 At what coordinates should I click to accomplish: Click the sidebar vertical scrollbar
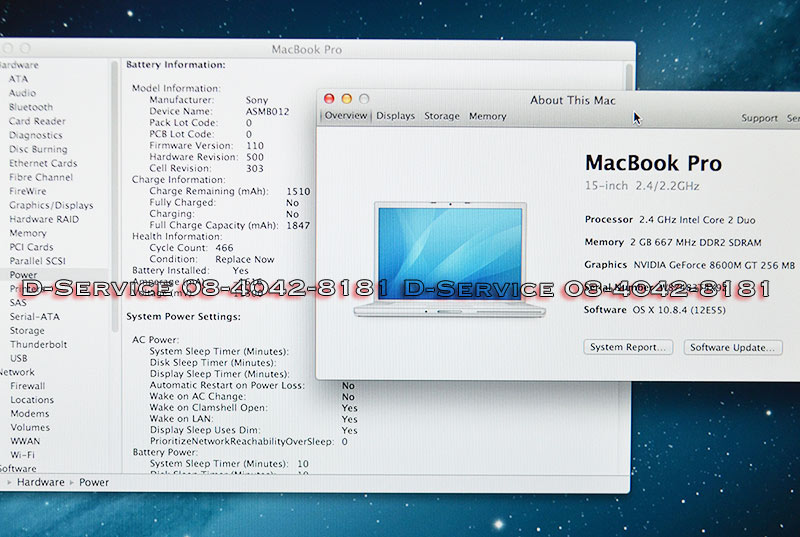[115, 198]
